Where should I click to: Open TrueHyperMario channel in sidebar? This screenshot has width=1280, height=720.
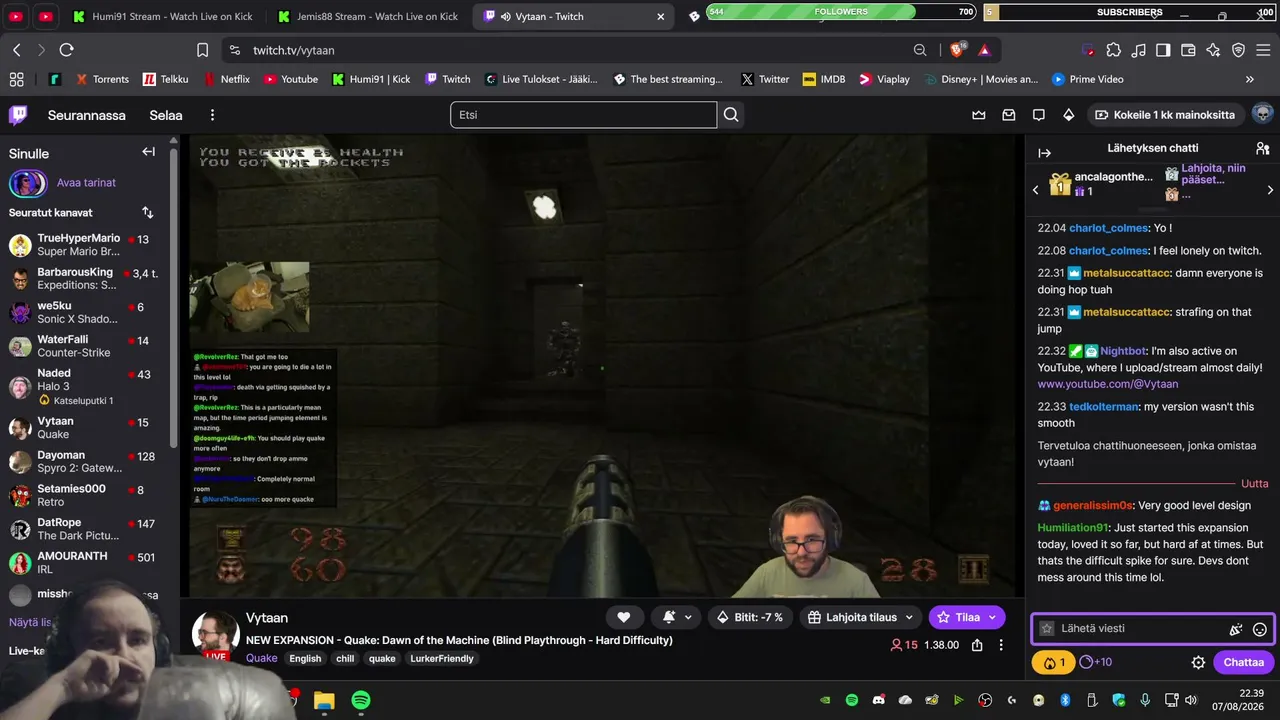[88, 245]
